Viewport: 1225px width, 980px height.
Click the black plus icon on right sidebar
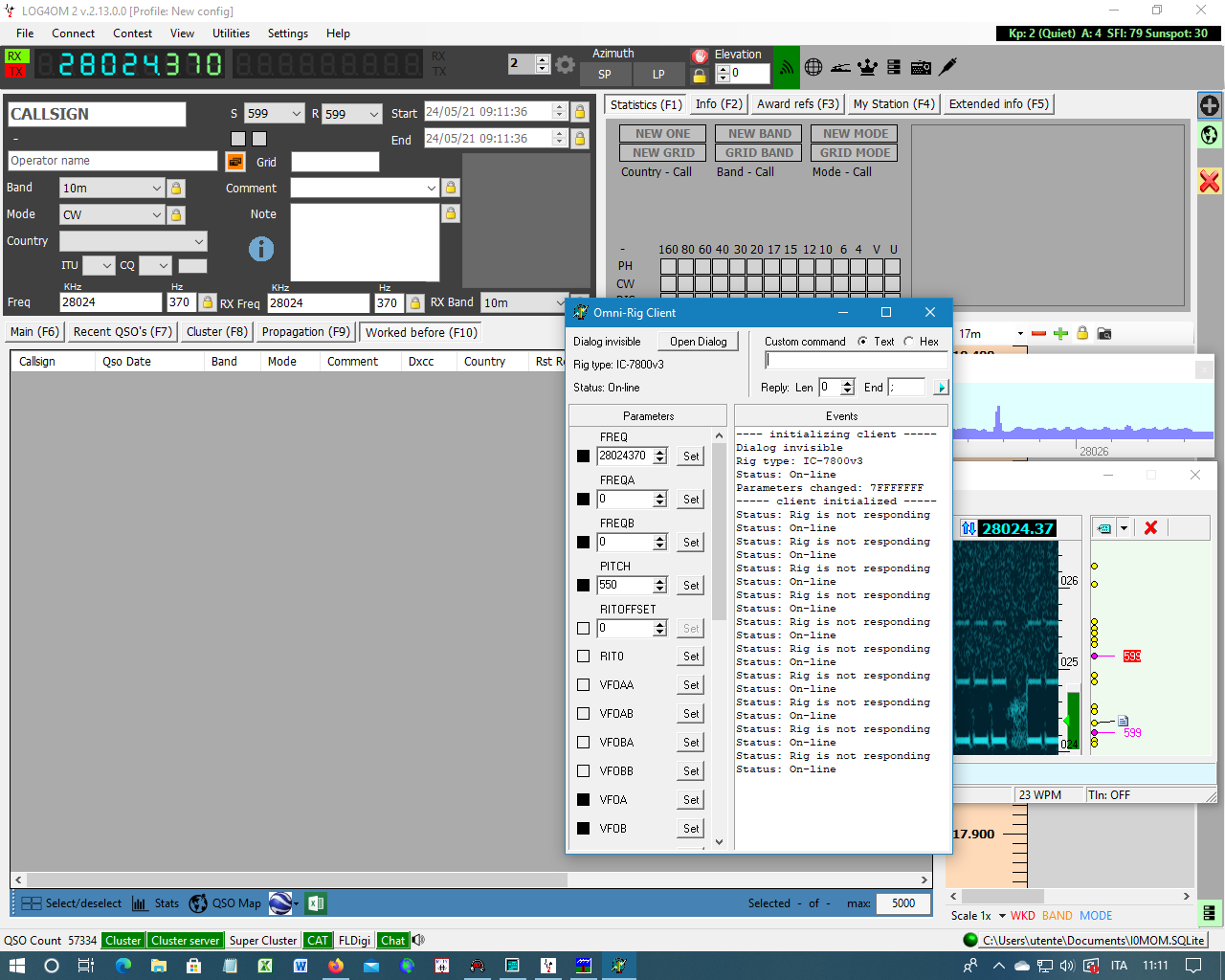point(1210,105)
